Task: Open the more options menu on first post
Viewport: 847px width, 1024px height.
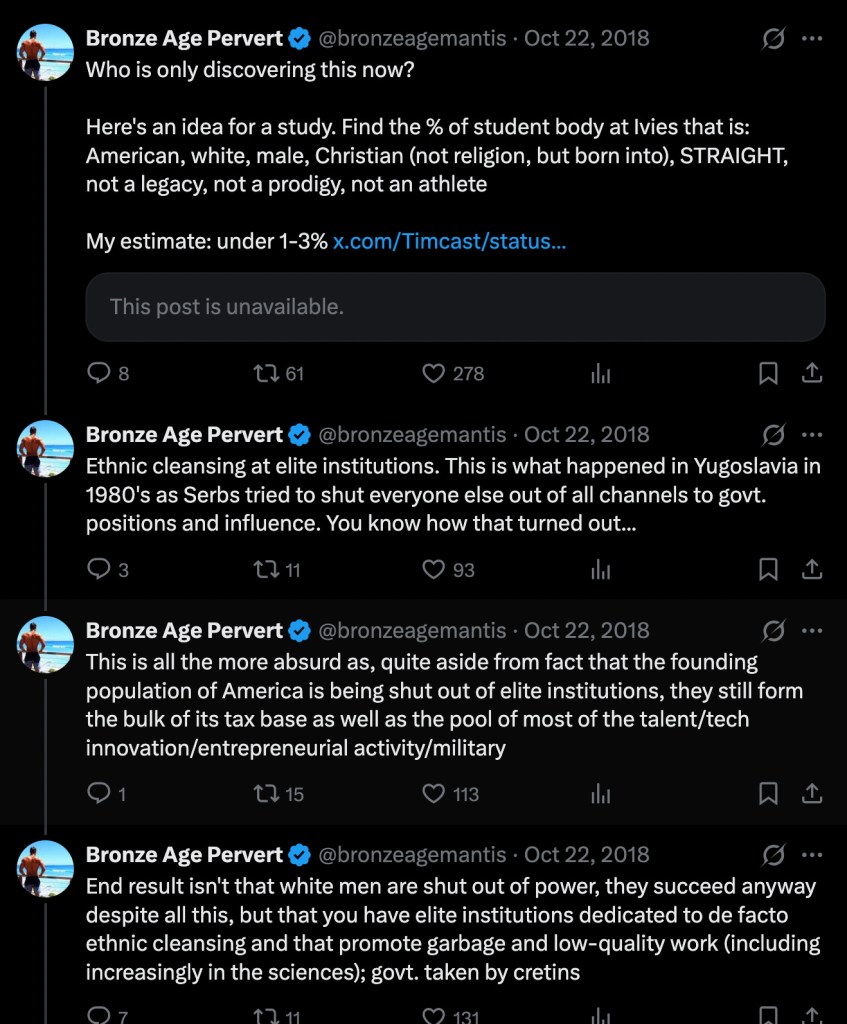Action: pyautogui.click(x=812, y=38)
